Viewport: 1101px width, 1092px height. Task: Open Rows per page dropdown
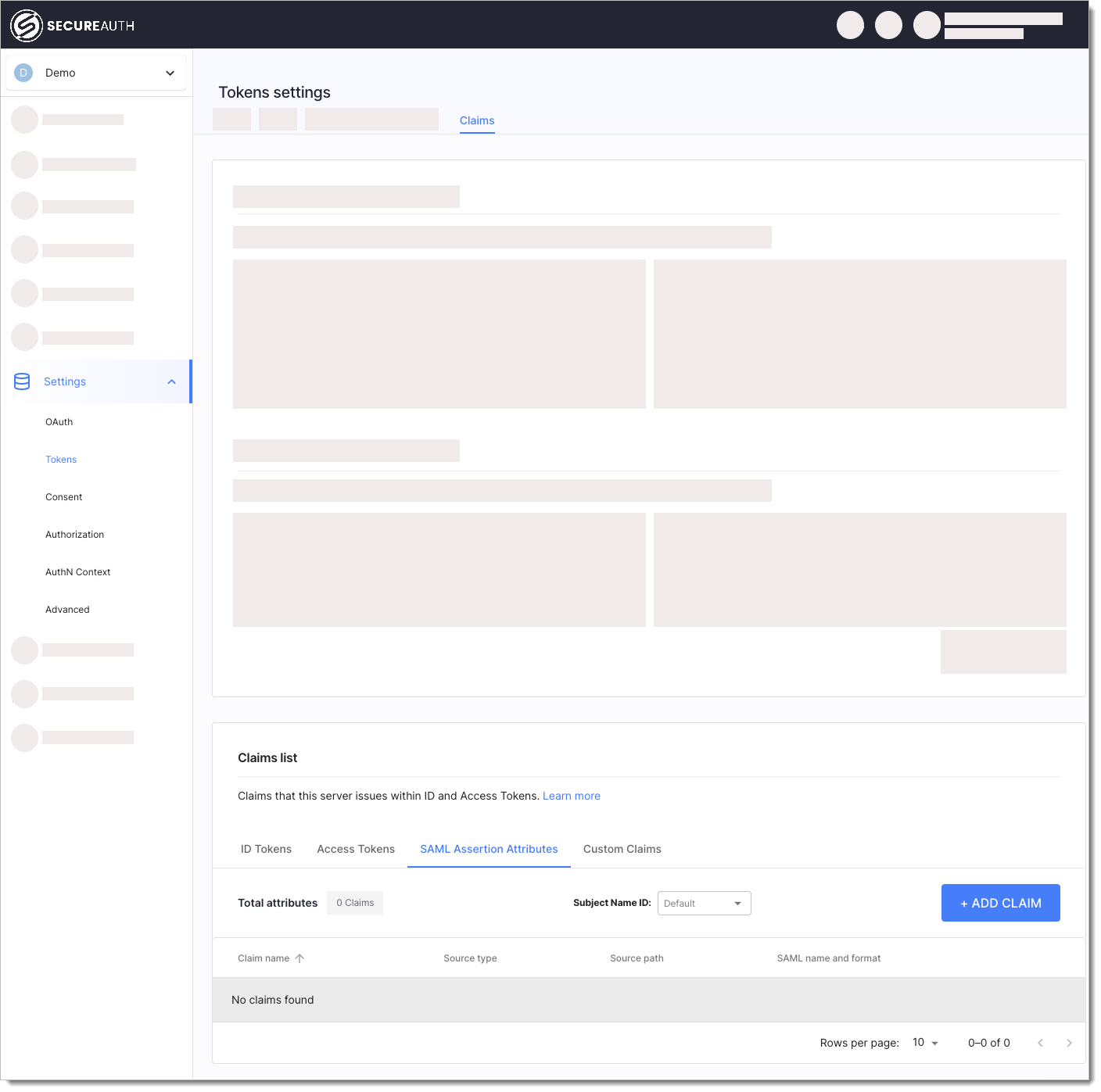click(926, 1043)
